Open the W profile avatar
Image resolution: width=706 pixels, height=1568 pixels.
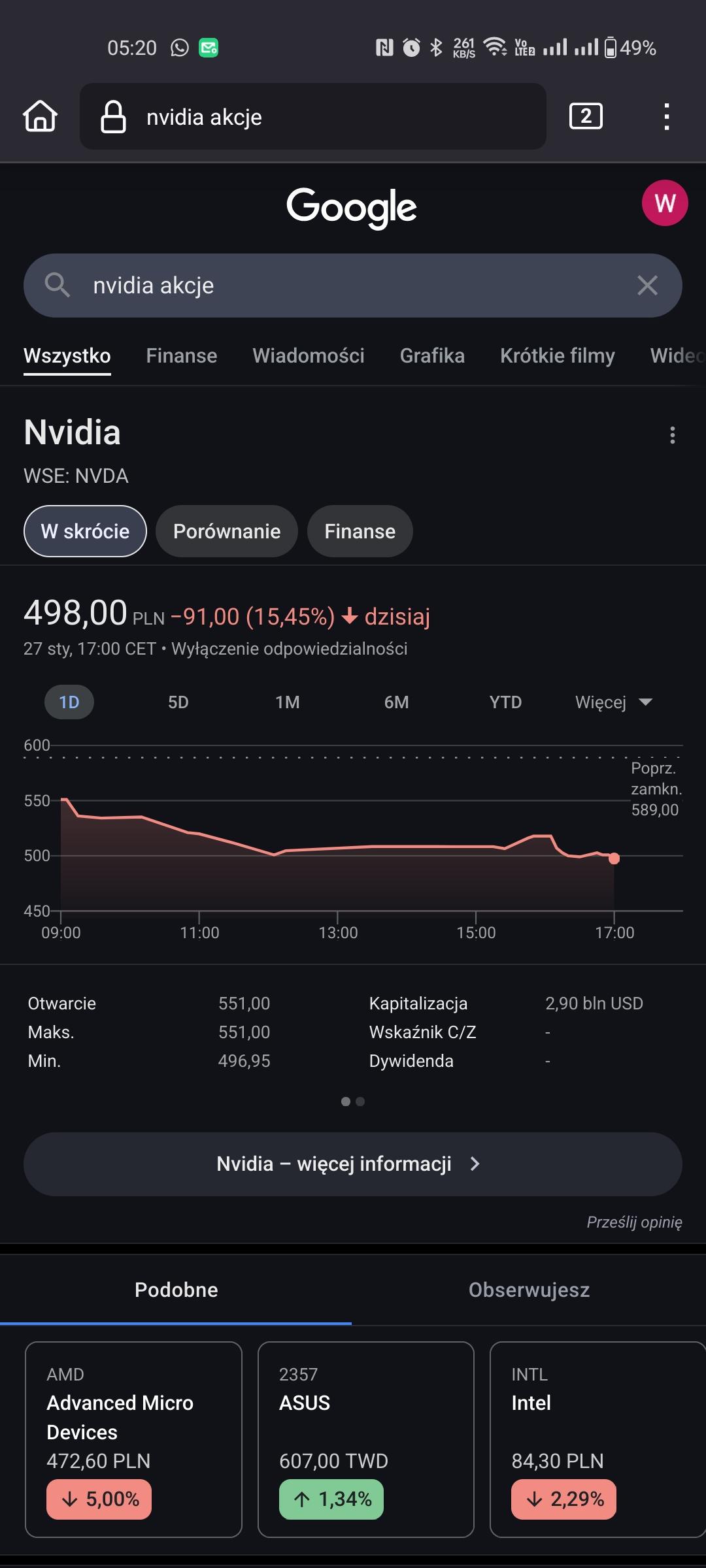coord(664,203)
